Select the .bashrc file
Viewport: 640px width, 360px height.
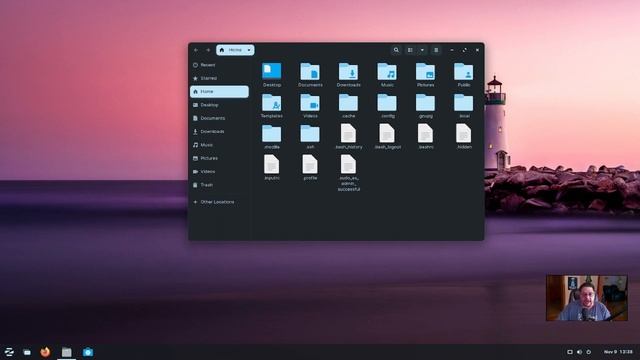coord(425,133)
